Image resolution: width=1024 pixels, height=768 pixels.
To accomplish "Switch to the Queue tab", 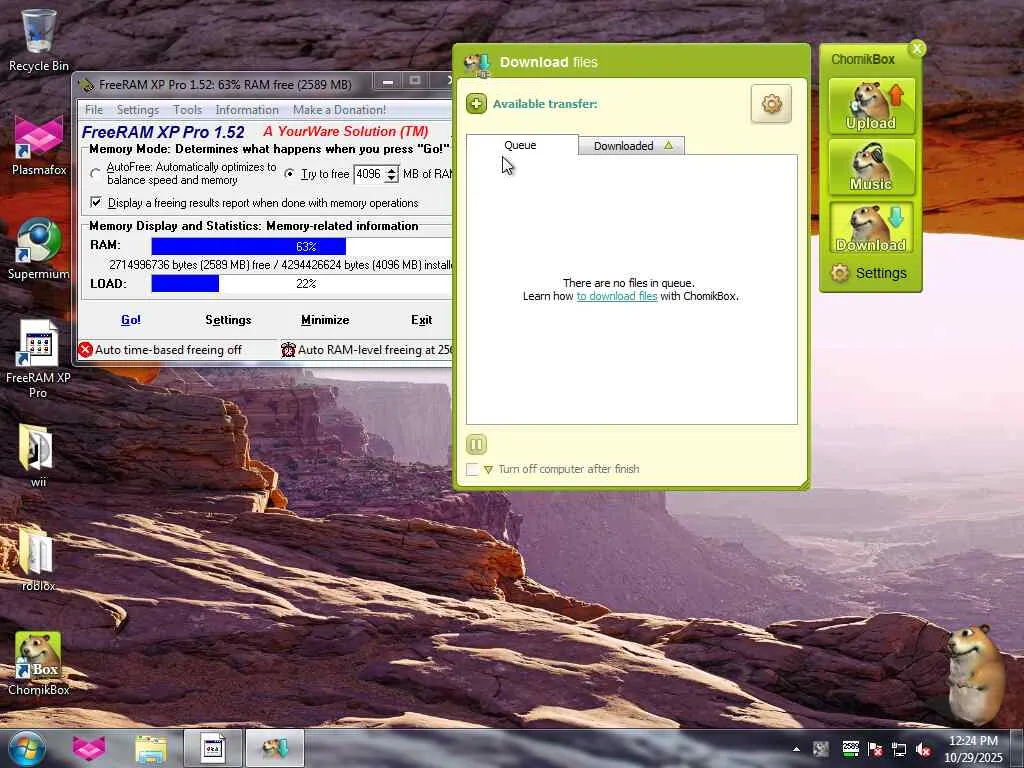I will (x=521, y=145).
